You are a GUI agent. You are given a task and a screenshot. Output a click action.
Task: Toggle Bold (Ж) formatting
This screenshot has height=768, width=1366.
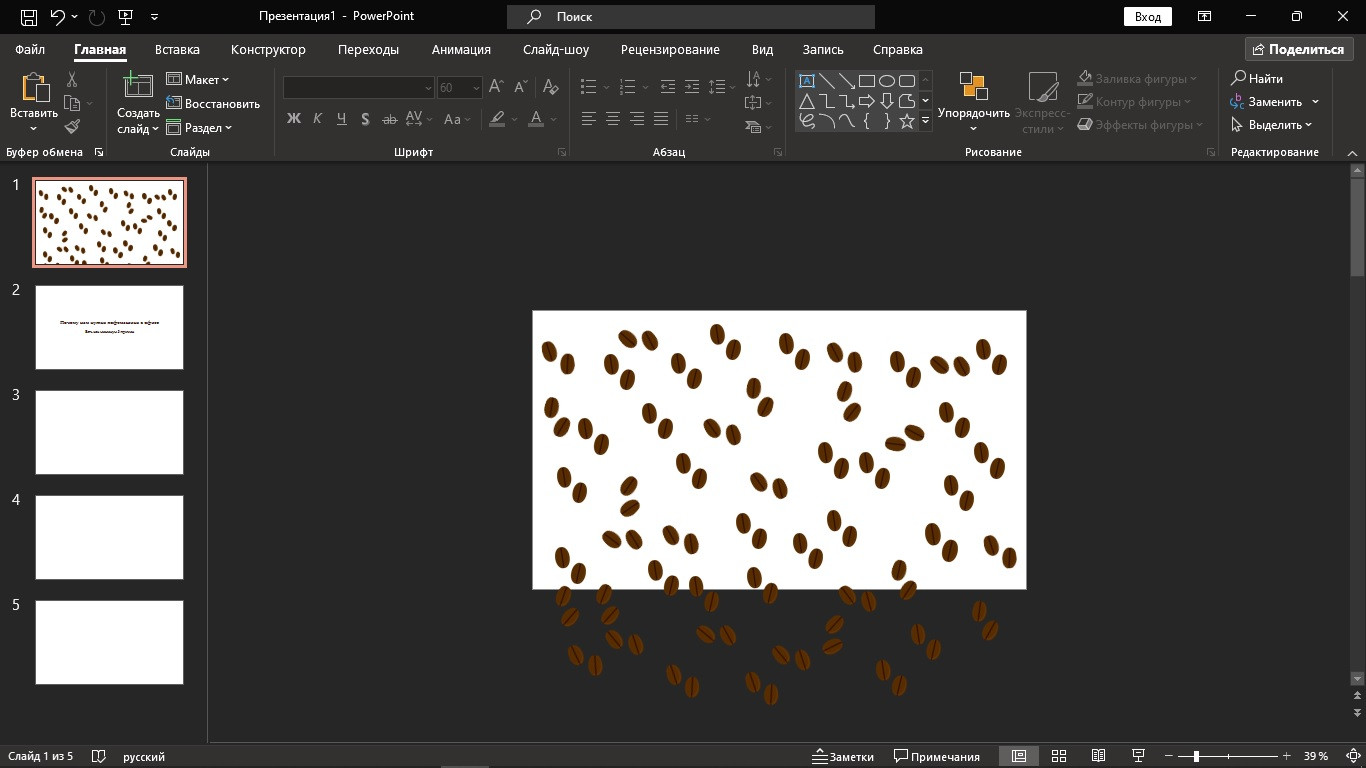coord(293,119)
